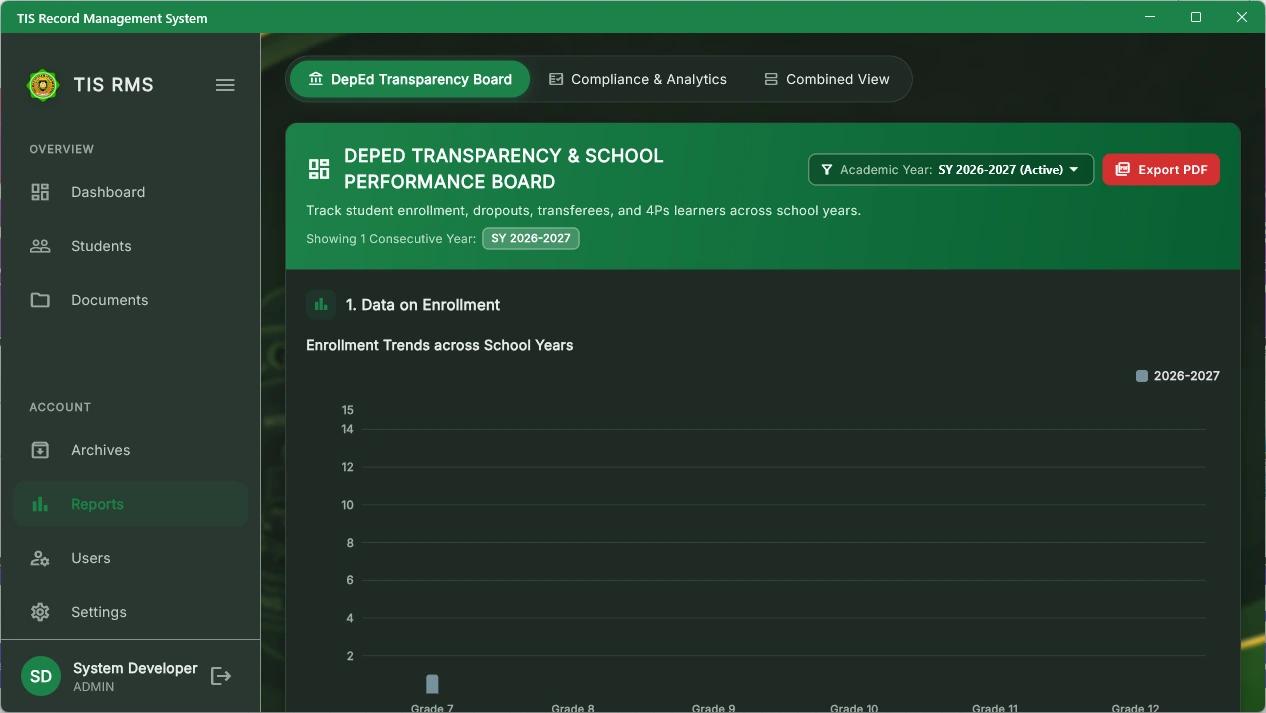
Task: Open the Users page
Action: coord(130,558)
